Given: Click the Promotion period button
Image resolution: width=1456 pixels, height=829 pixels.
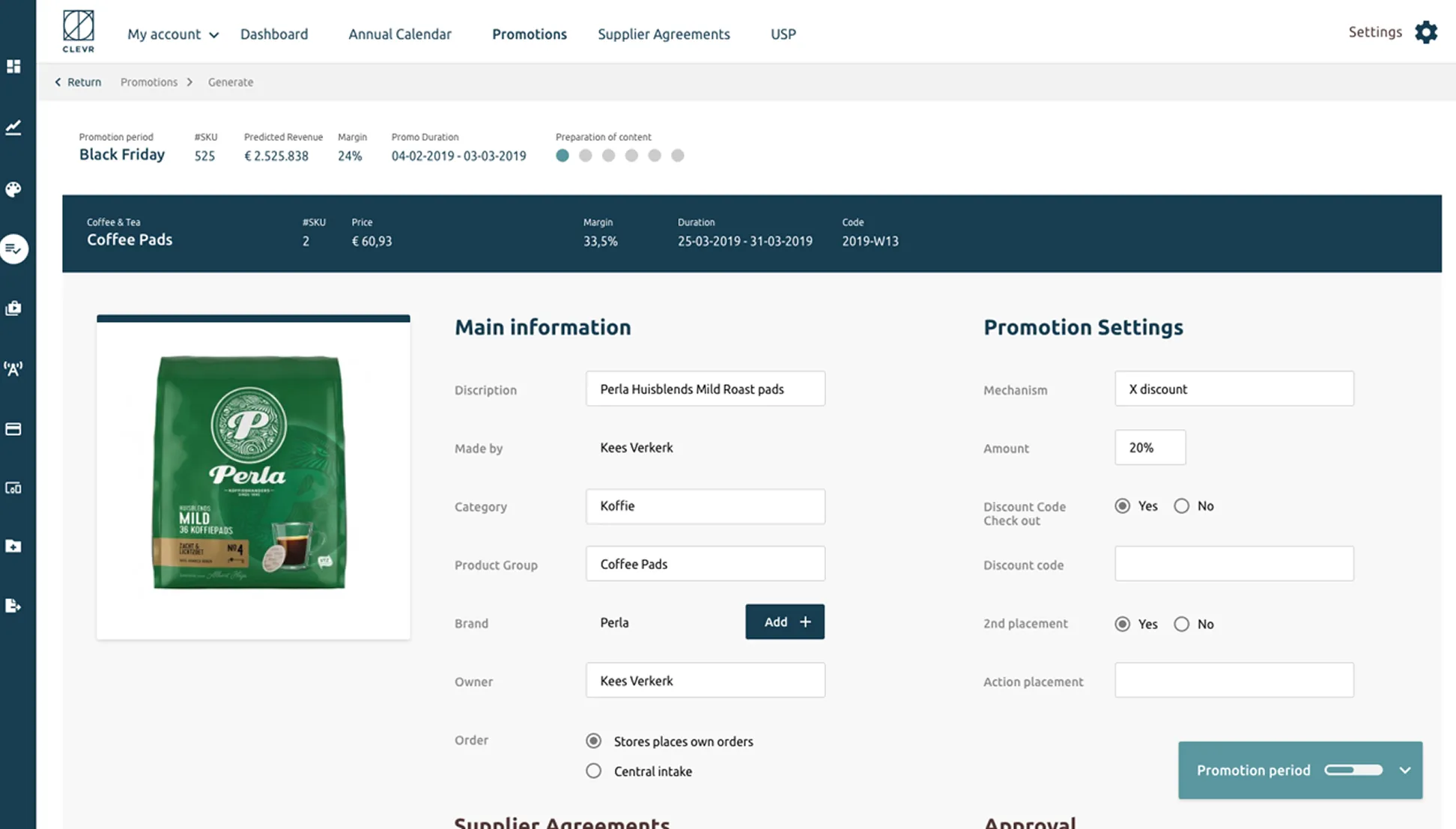Looking at the screenshot, I should tap(1300, 770).
